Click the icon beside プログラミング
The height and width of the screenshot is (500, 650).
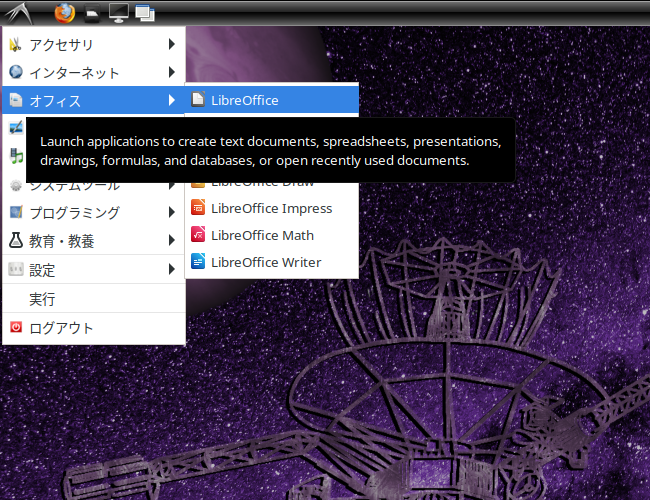pyautogui.click(x=16, y=212)
